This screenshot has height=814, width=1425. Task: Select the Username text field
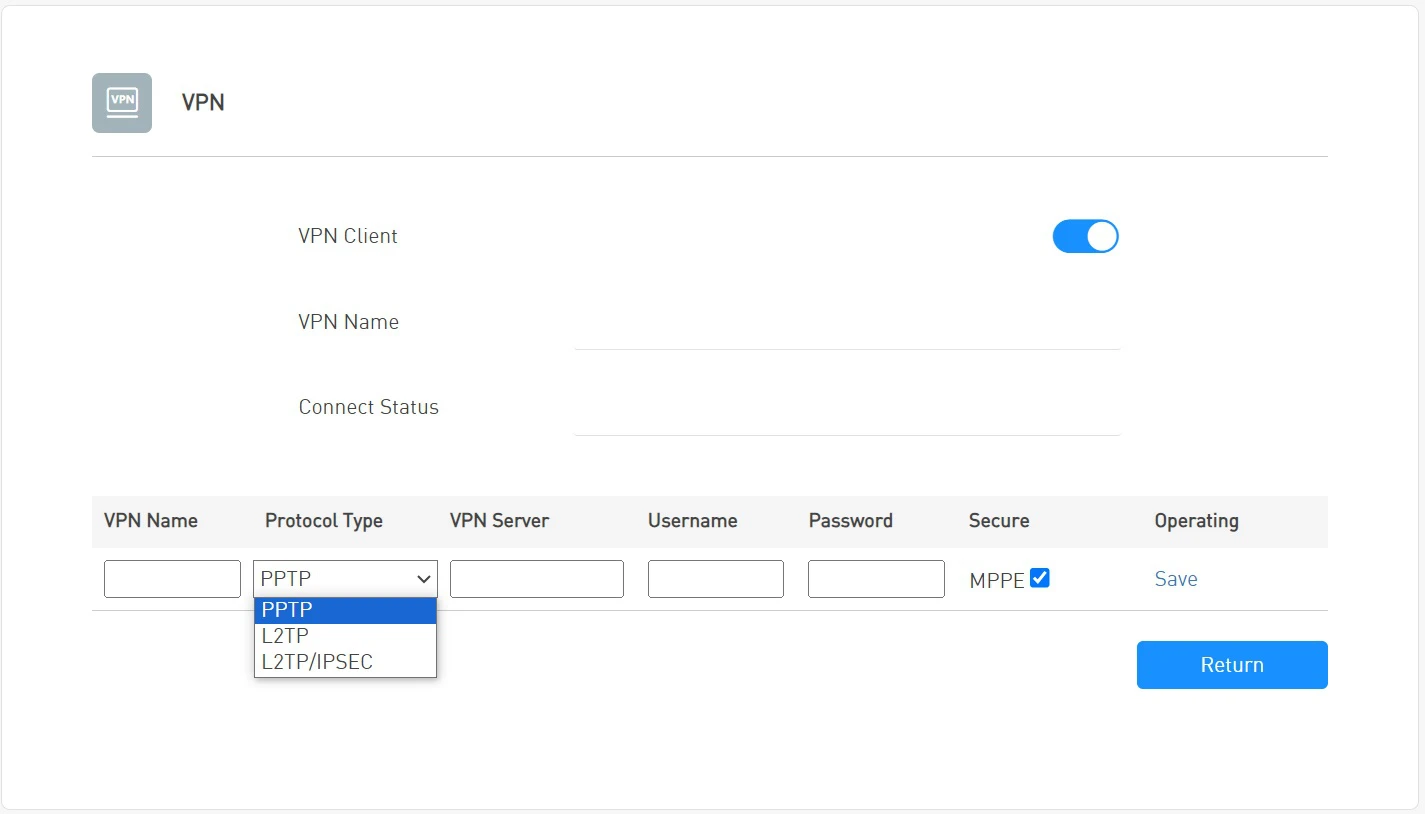[716, 579]
